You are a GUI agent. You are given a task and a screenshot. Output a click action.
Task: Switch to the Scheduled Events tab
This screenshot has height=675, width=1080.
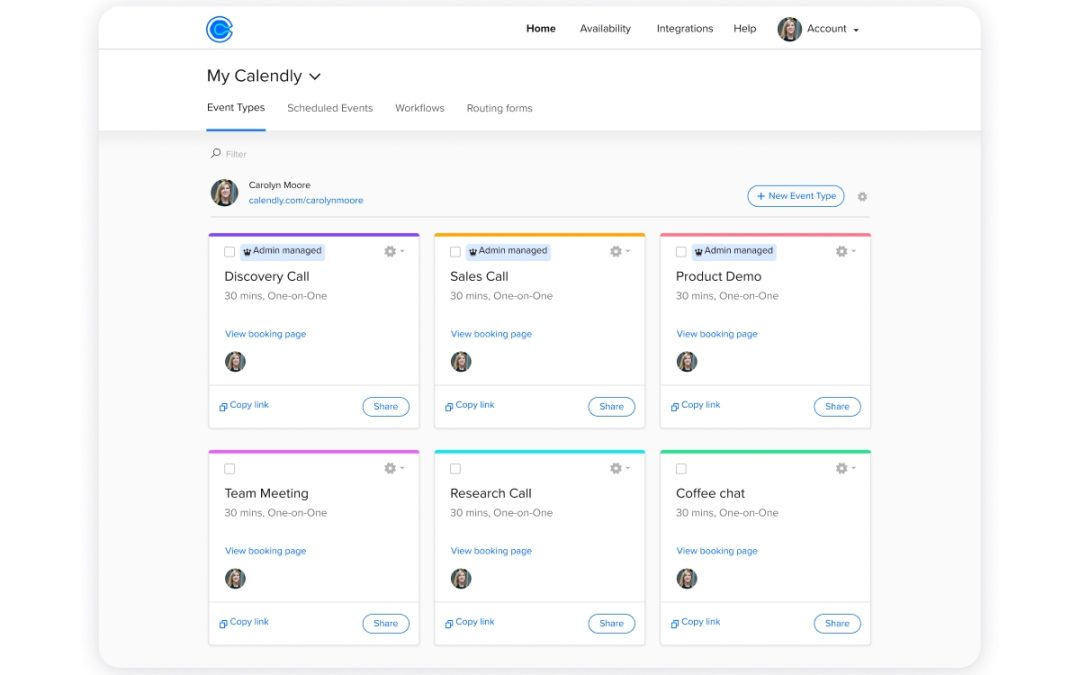pyautogui.click(x=330, y=108)
